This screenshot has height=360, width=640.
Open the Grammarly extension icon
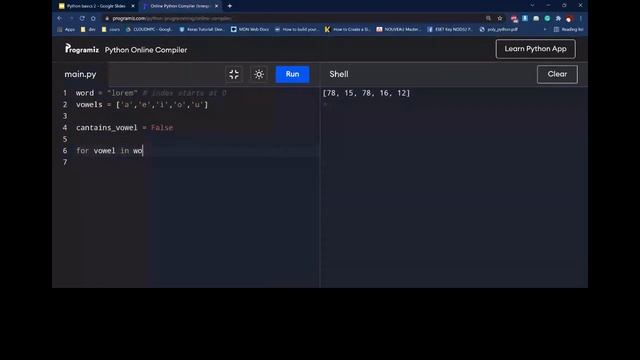(x=547, y=18)
